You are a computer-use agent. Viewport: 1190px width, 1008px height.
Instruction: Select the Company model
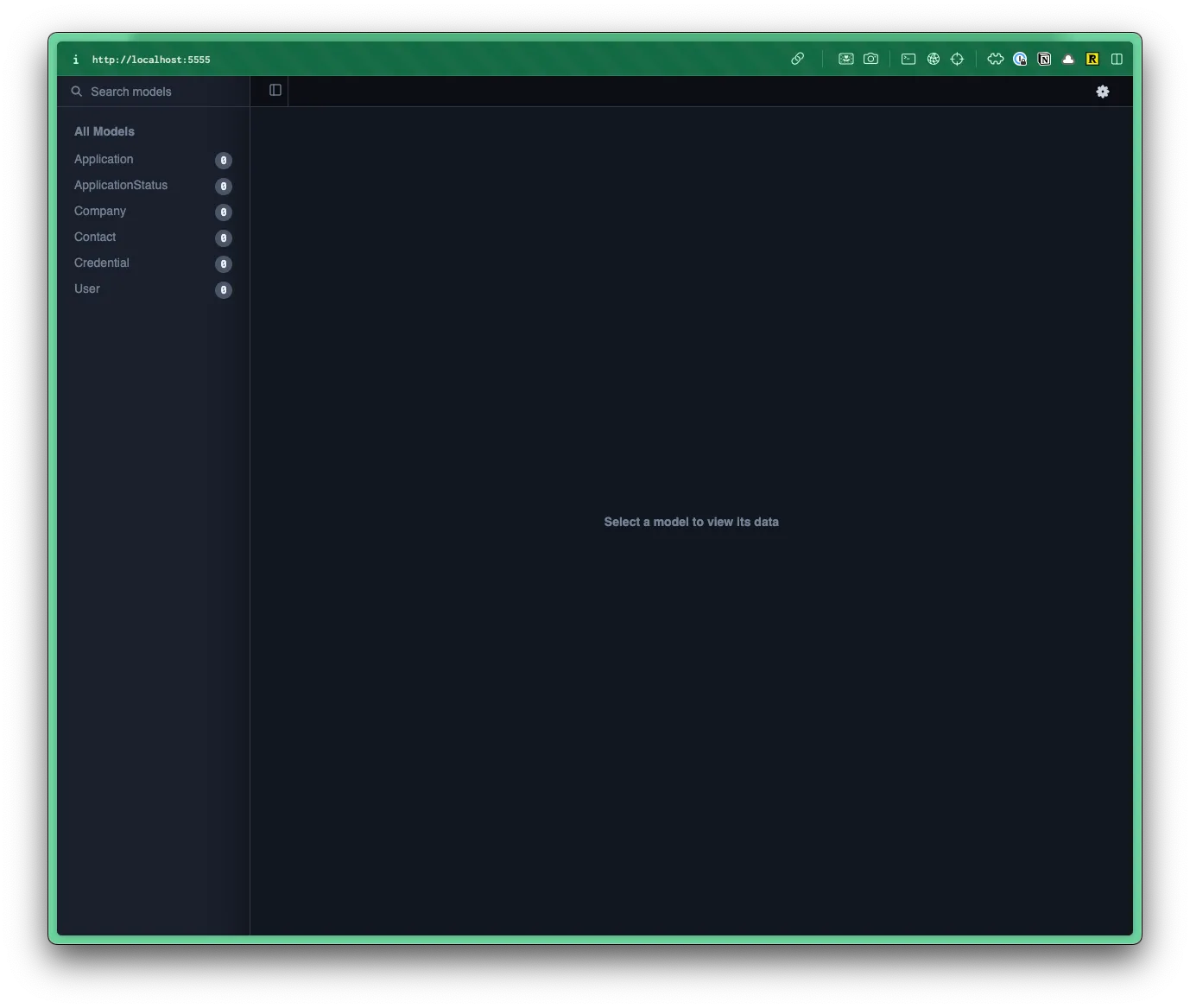100,211
